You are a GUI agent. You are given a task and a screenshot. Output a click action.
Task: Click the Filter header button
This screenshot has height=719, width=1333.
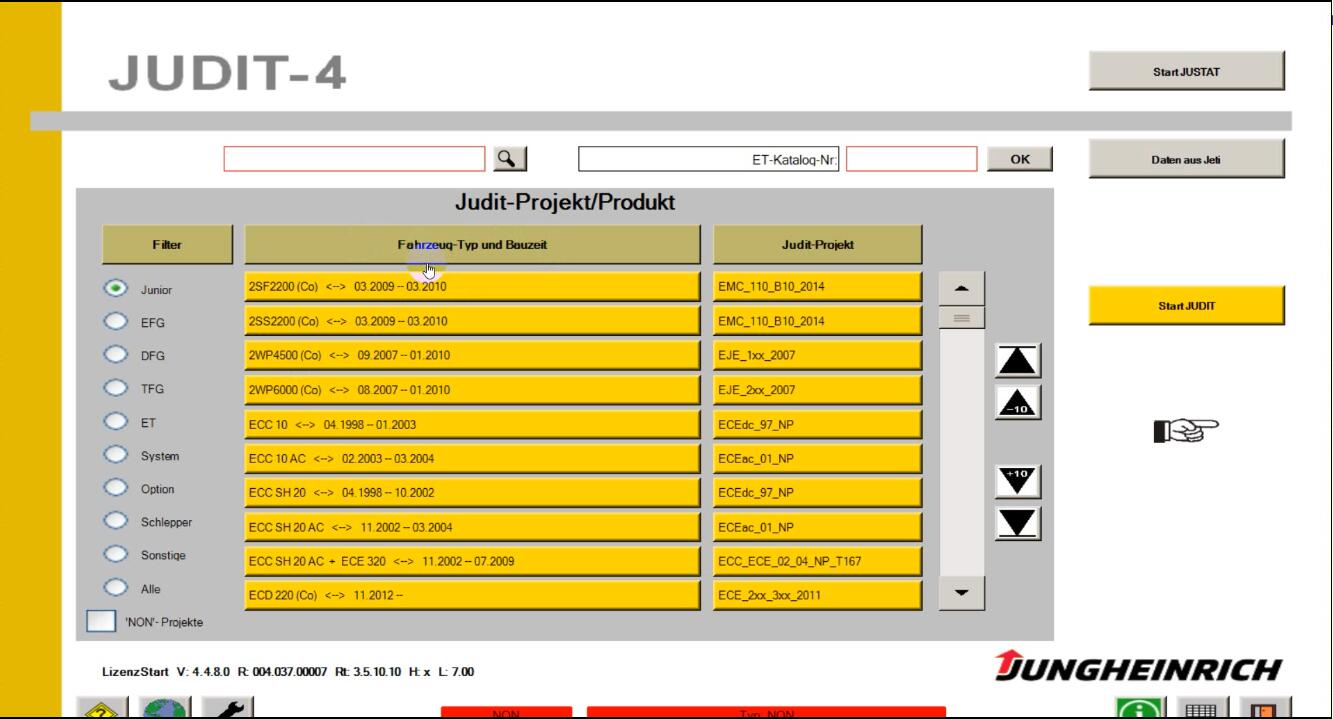tap(167, 244)
